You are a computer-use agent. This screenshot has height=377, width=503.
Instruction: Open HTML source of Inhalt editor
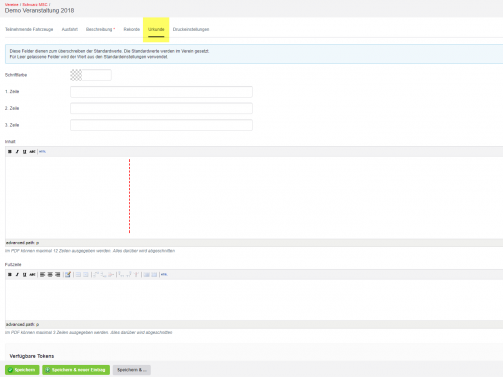pyautogui.click(x=42, y=152)
